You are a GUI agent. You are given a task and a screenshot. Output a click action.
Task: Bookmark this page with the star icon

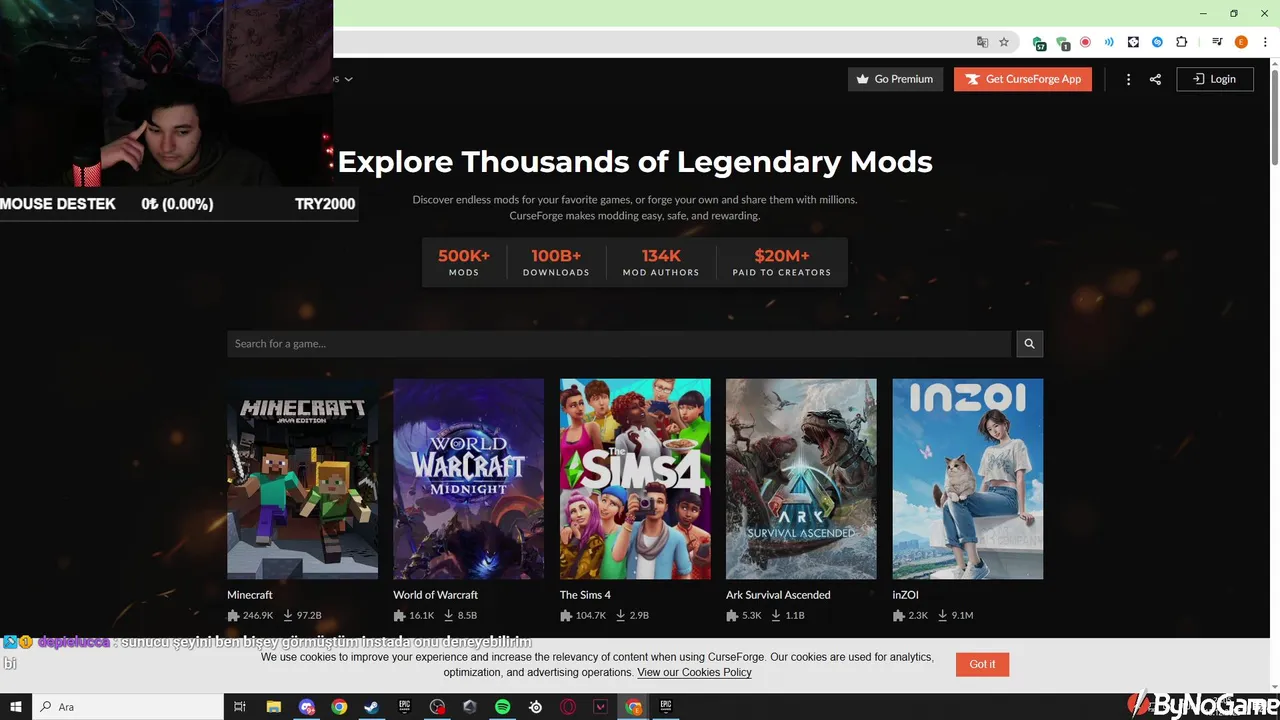pyautogui.click(x=1004, y=42)
